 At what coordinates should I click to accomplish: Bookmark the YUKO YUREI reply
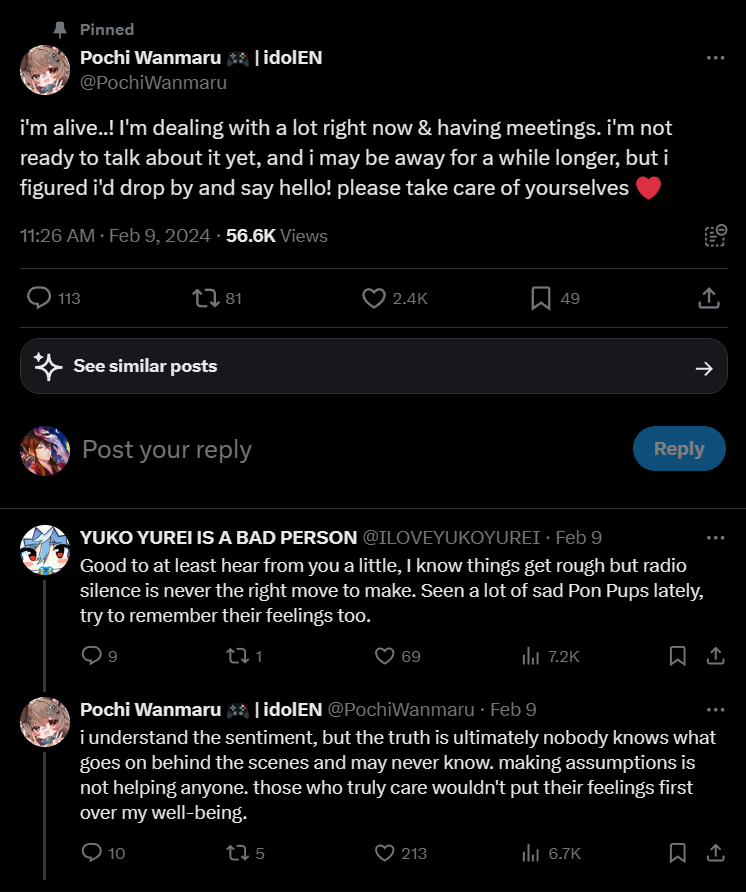tap(677, 656)
